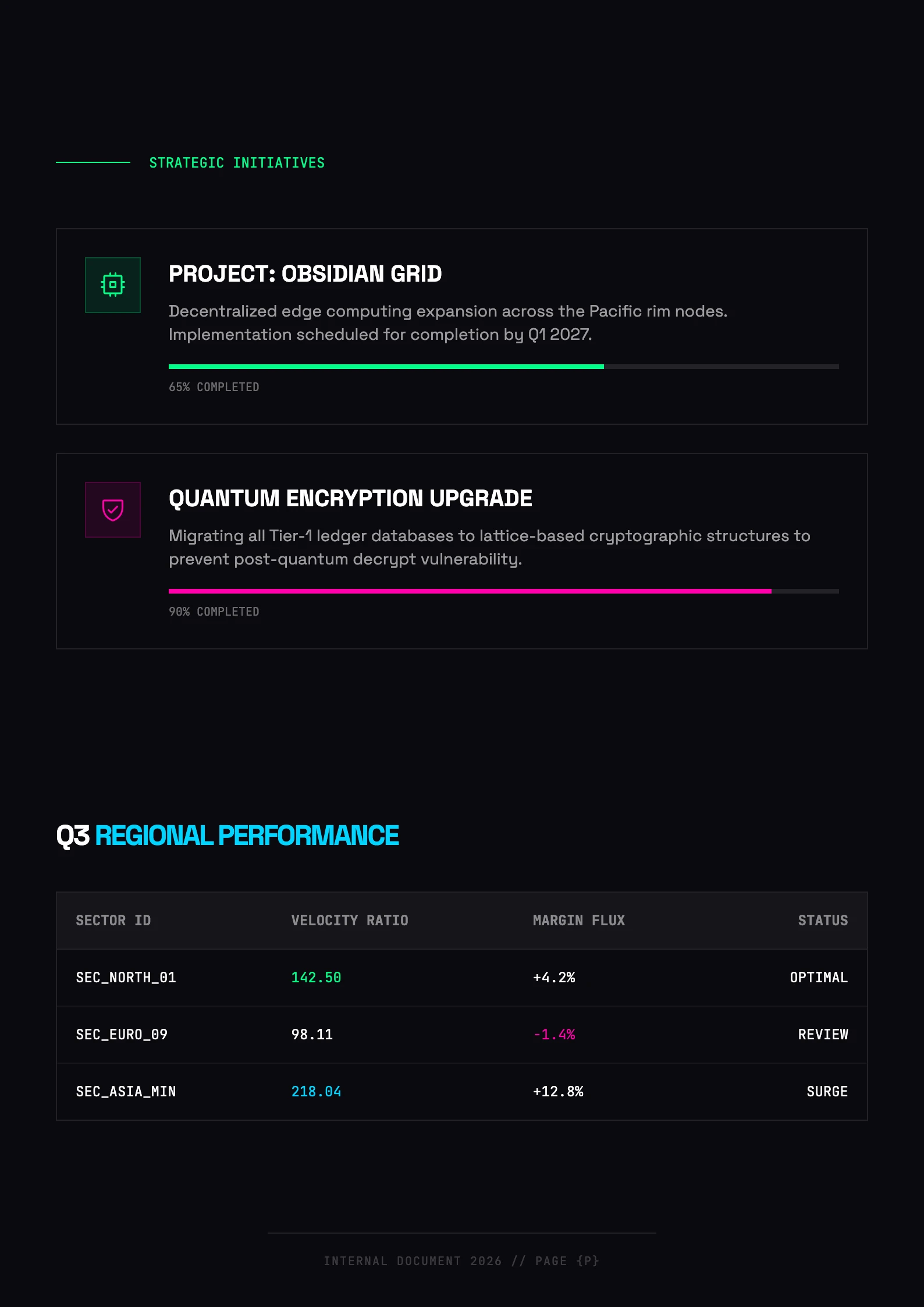
Task: Click the -1.4% margin flux value
Action: (x=554, y=1035)
